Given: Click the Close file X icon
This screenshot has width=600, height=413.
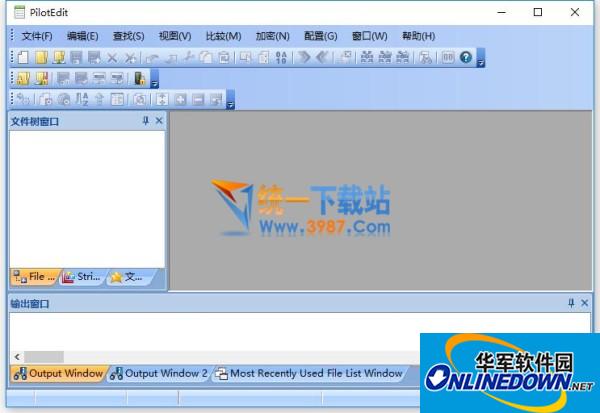Looking at the screenshot, I should click(x=112, y=58).
